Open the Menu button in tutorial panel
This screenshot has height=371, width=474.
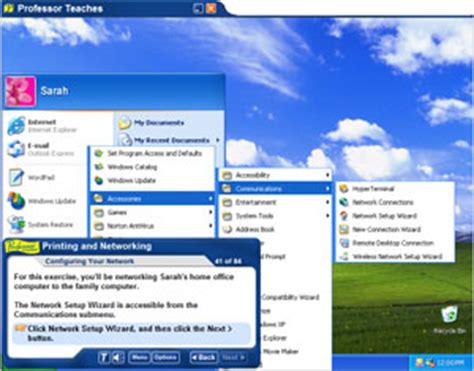click(x=139, y=358)
